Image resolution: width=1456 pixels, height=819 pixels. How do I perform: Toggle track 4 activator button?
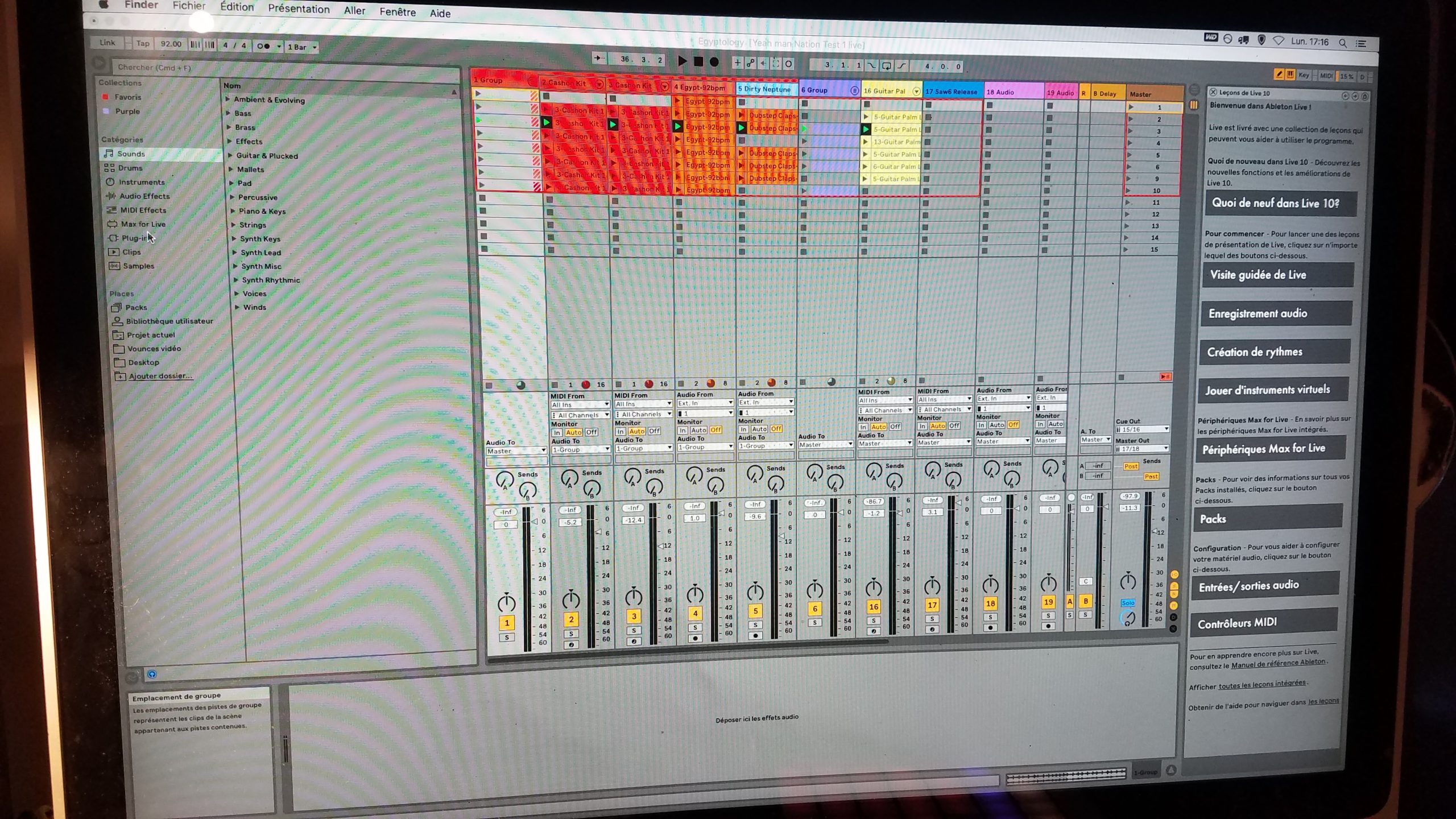pos(695,614)
